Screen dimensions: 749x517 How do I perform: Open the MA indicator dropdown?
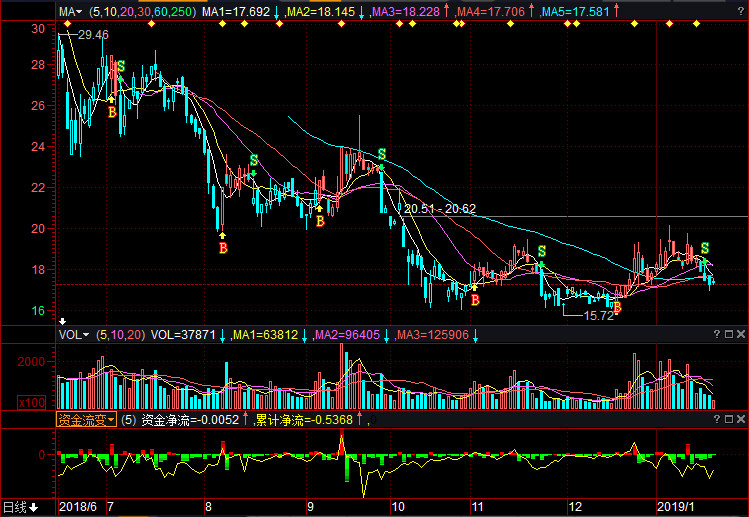[70, 12]
